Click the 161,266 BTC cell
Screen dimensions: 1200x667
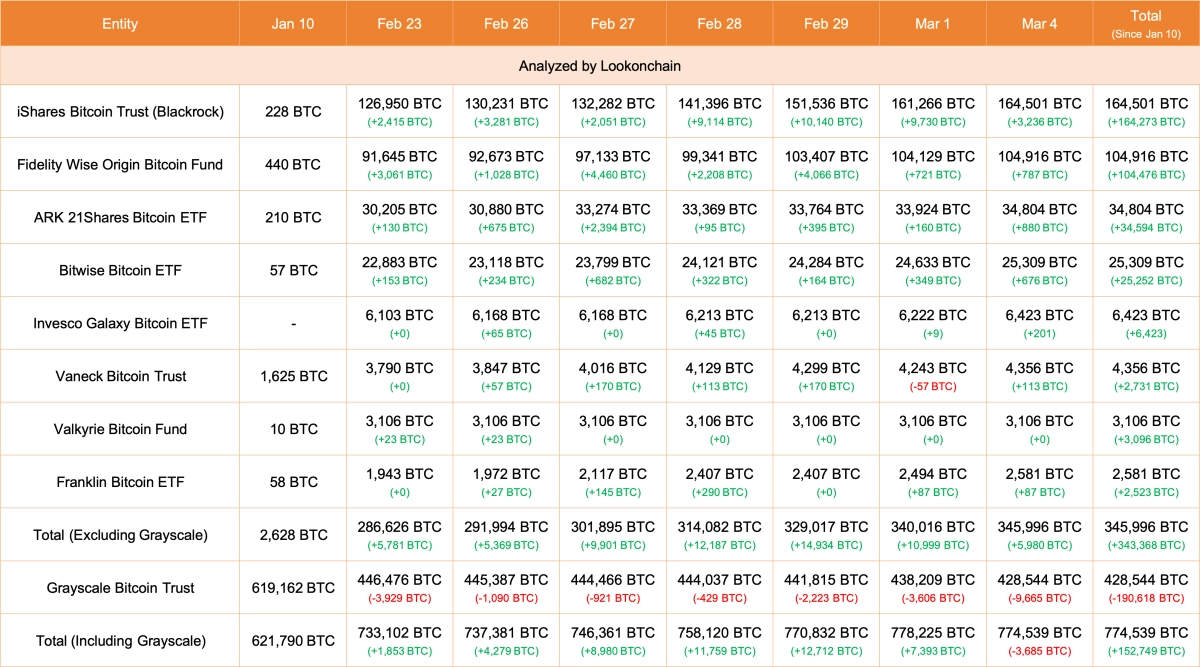[x=933, y=112]
